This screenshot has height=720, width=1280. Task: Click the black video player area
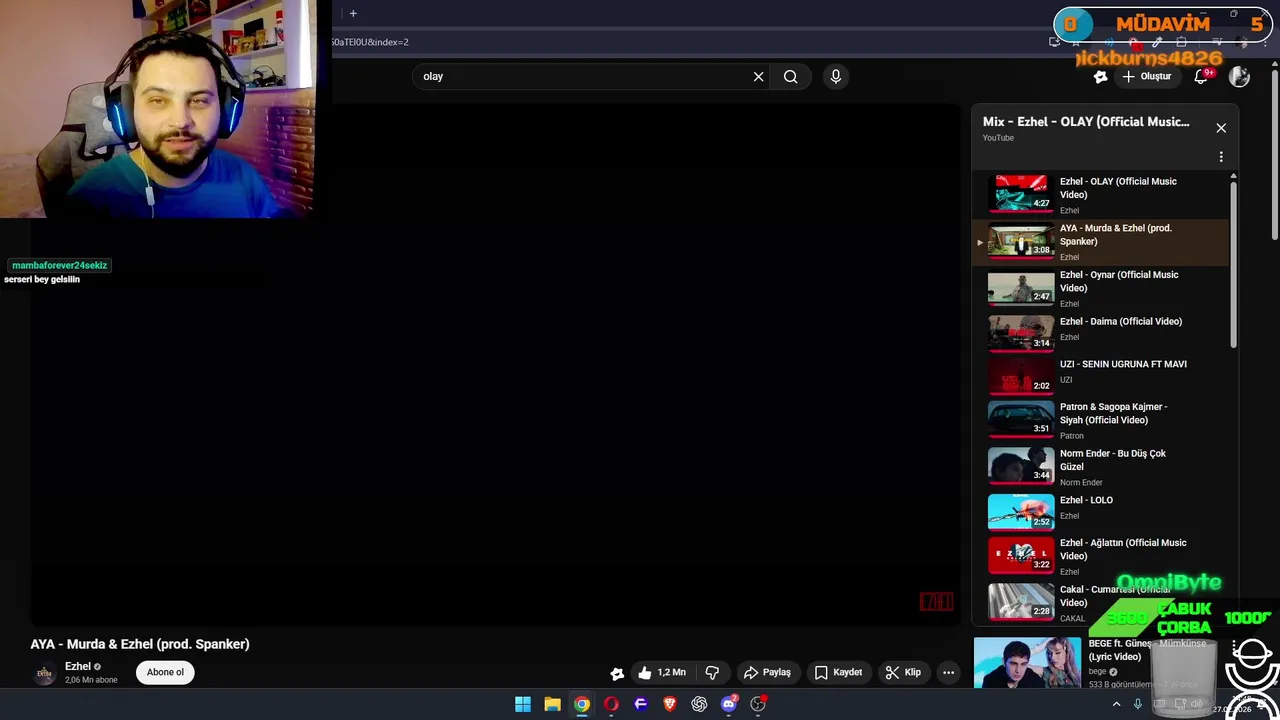(x=496, y=365)
